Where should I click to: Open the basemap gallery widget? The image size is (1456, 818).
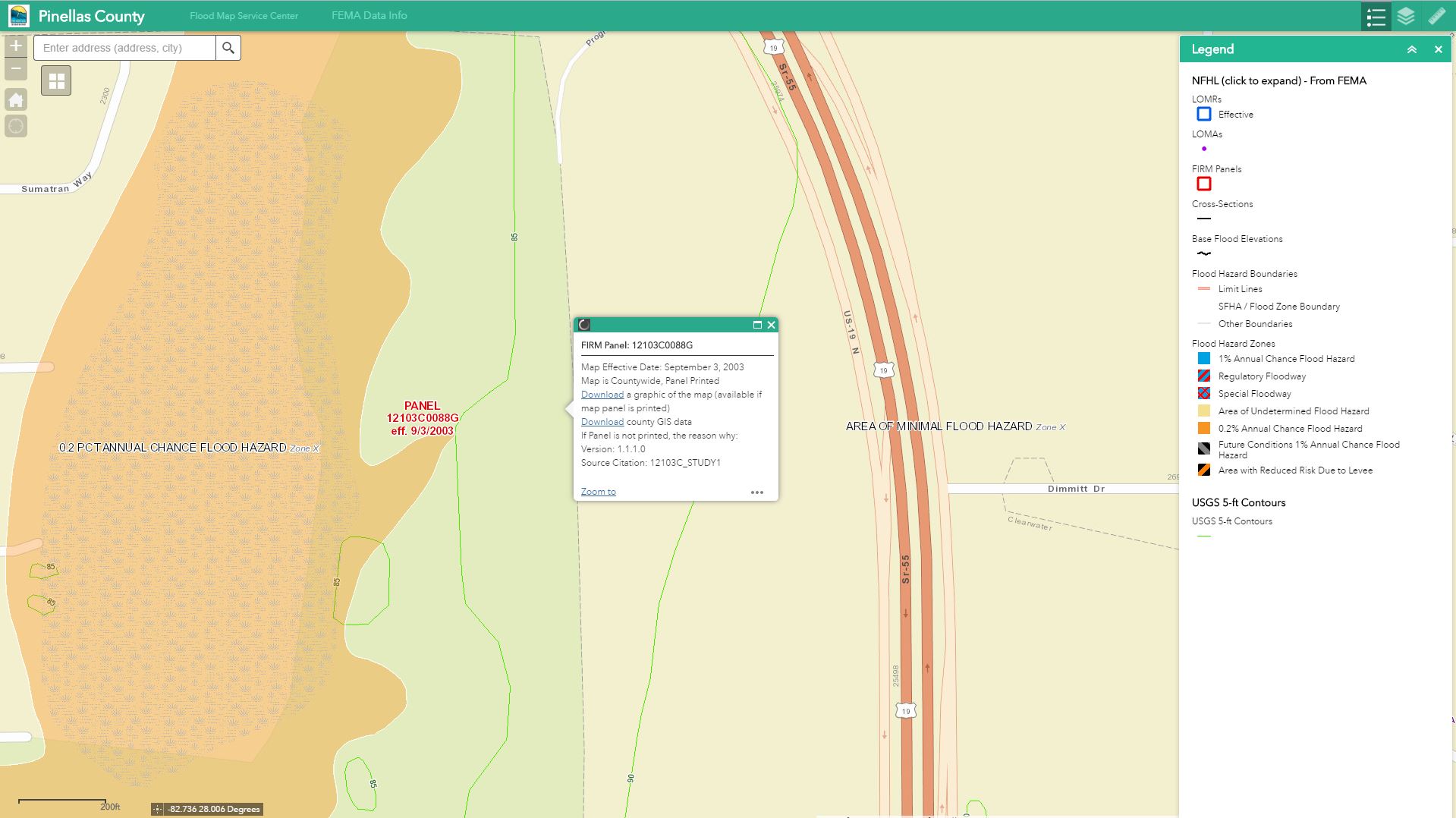57,81
